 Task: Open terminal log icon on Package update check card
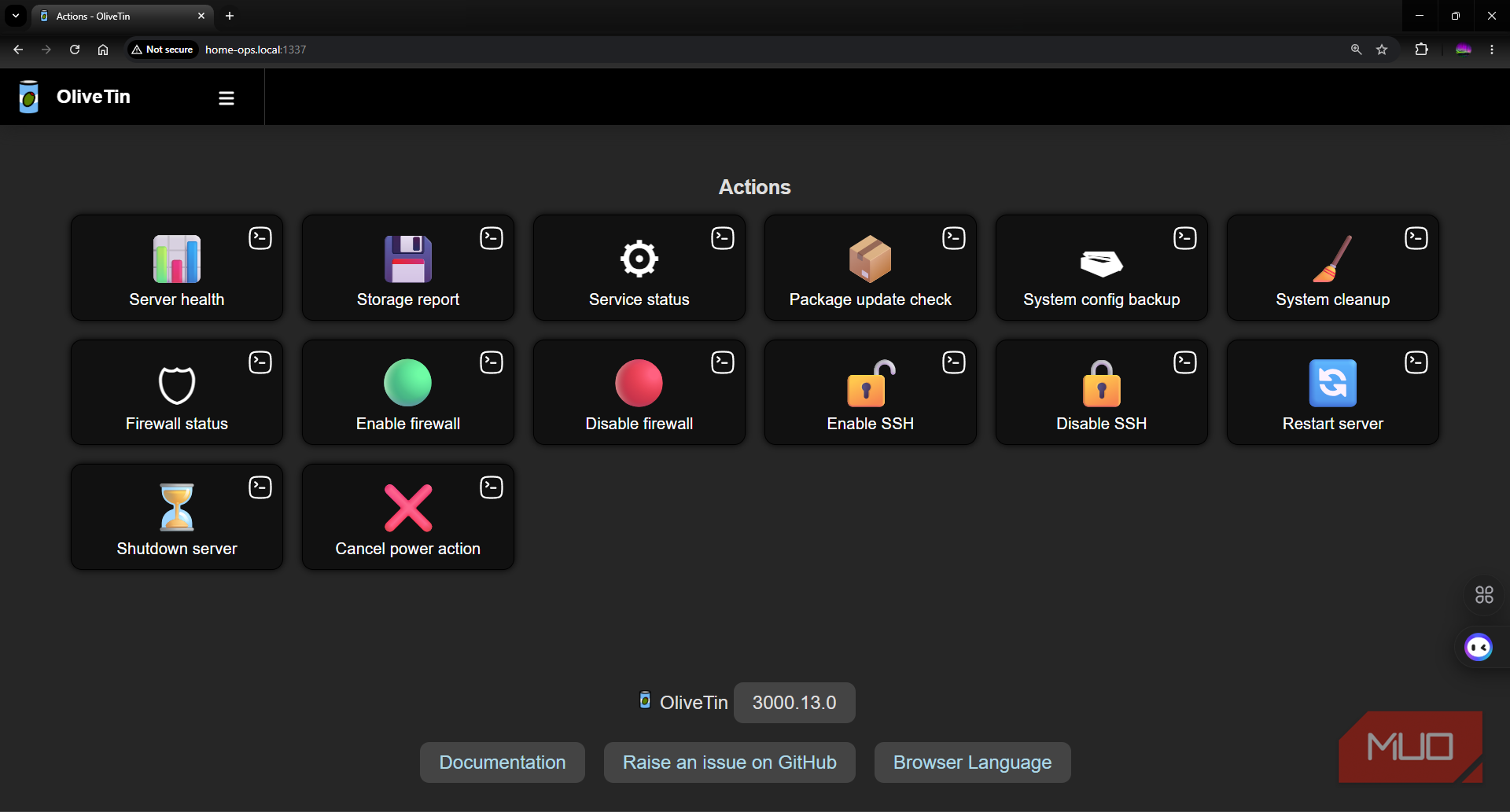[954, 237]
